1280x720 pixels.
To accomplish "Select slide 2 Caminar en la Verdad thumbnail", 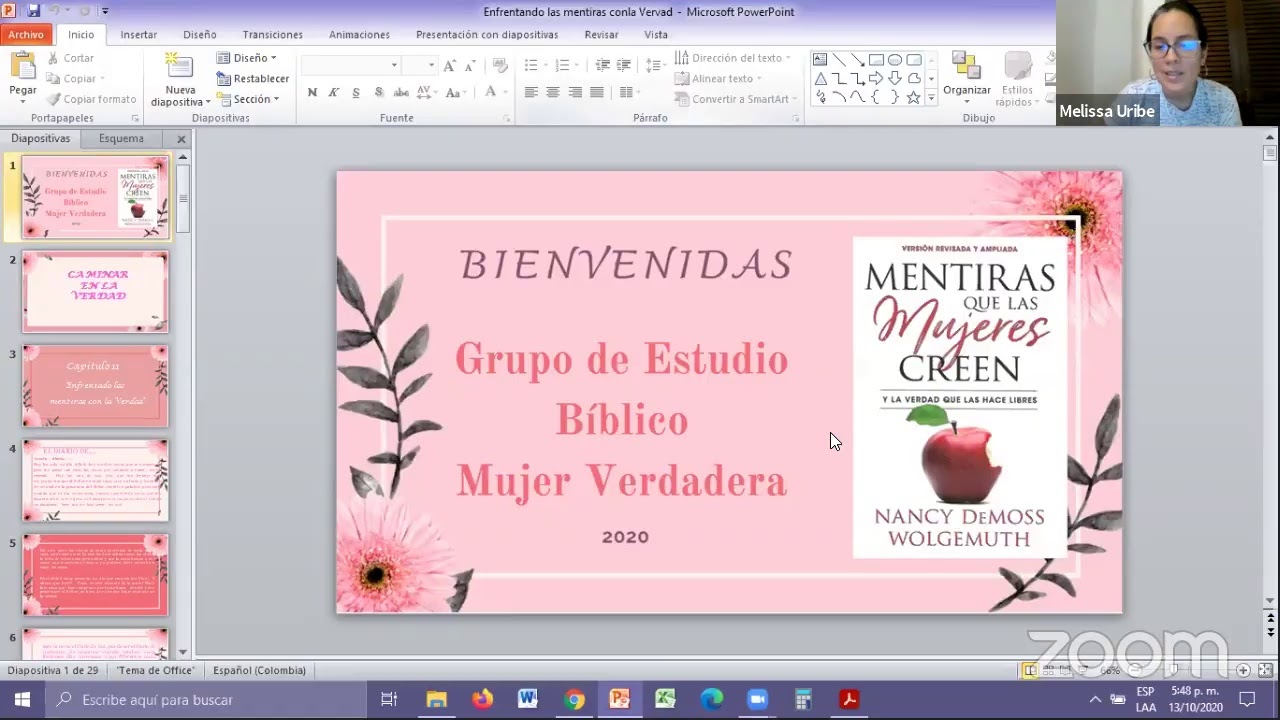I will tap(96, 291).
